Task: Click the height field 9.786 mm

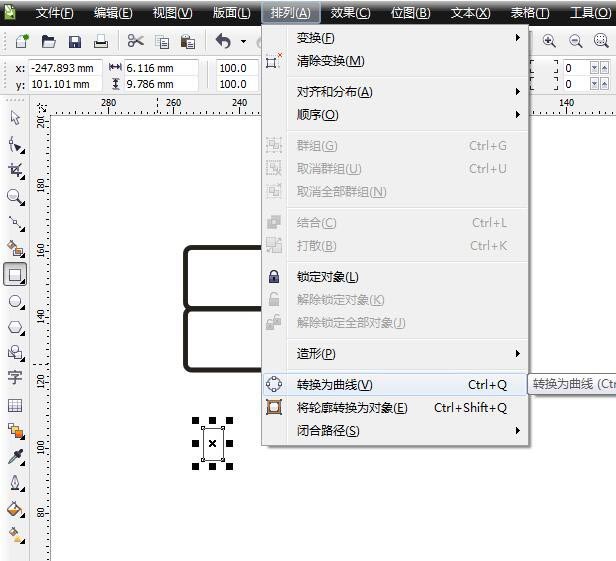Action: coord(161,84)
